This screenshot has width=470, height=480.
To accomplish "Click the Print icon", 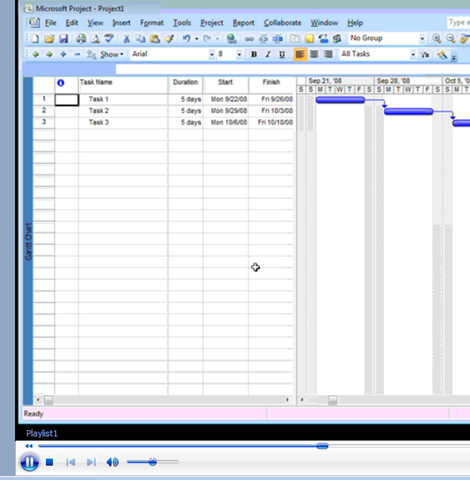I will tap(81, 39).
